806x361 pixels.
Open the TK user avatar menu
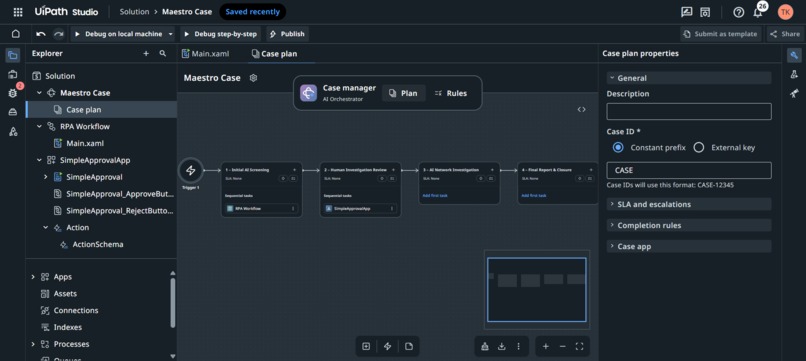coord(785,12)
